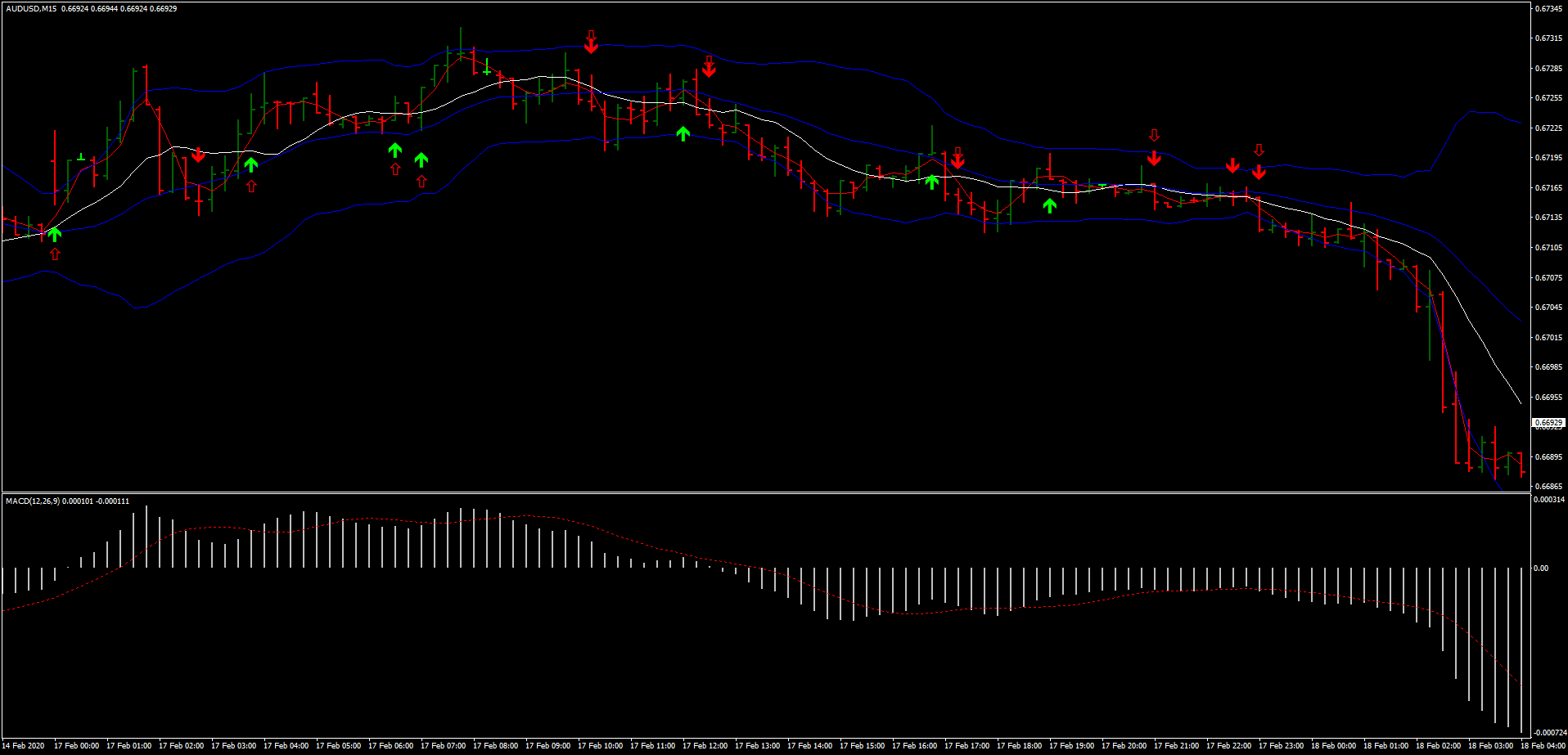Select the 0.67015 price level on the axis
Image resolution: width=1568 pixels, height=755 pixels.
(x=1548, y=337)
